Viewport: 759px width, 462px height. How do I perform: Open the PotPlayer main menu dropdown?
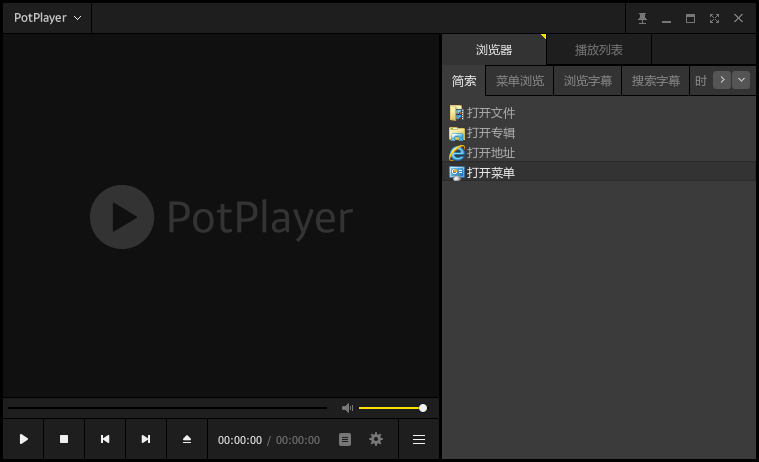pyautogui.click(x=47, y=18)
